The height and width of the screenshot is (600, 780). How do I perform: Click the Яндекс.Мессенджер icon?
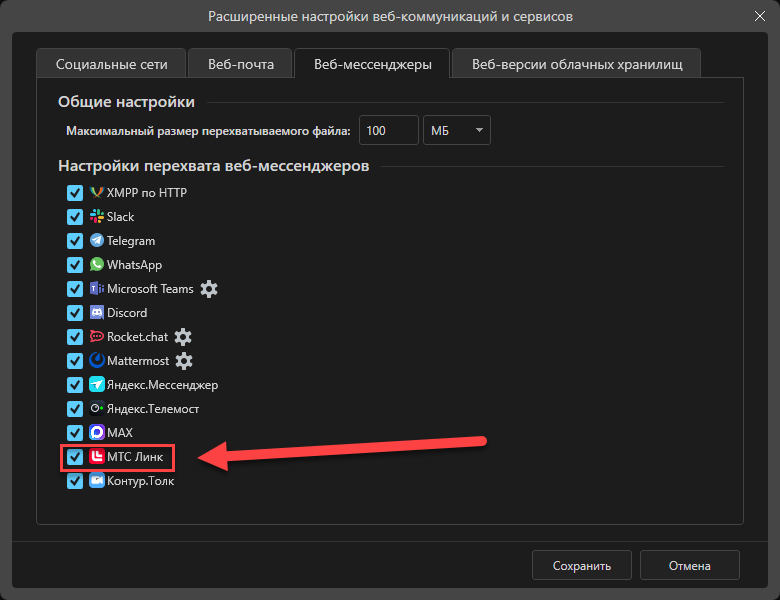click(x=97, y=385)
